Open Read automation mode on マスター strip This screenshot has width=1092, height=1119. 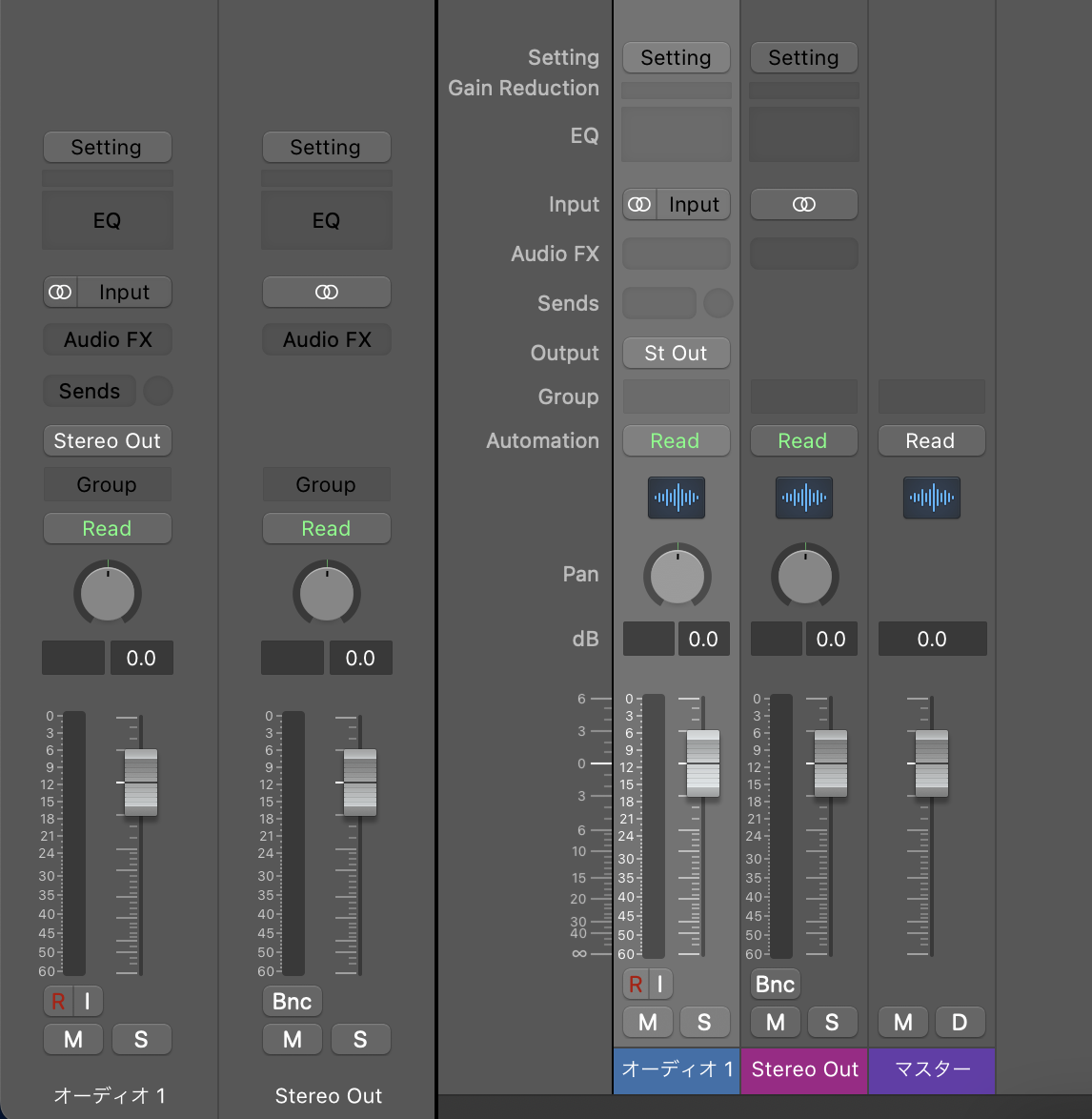click(x=931, y=441)
